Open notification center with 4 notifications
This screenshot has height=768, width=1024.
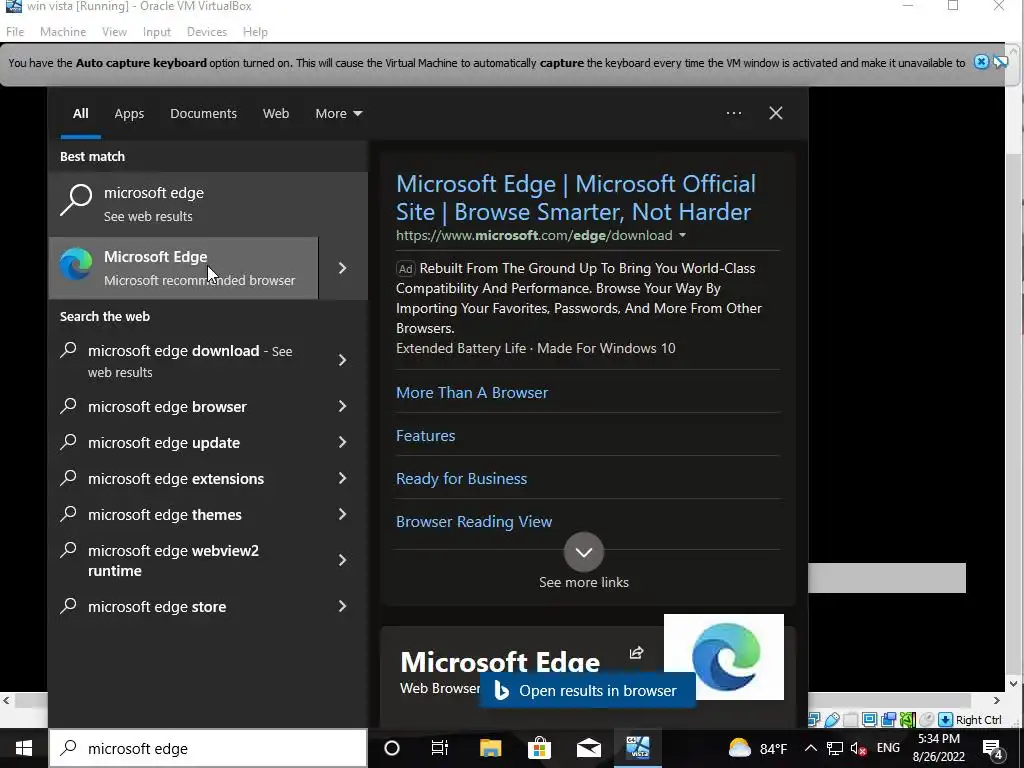tap(993, 749)
